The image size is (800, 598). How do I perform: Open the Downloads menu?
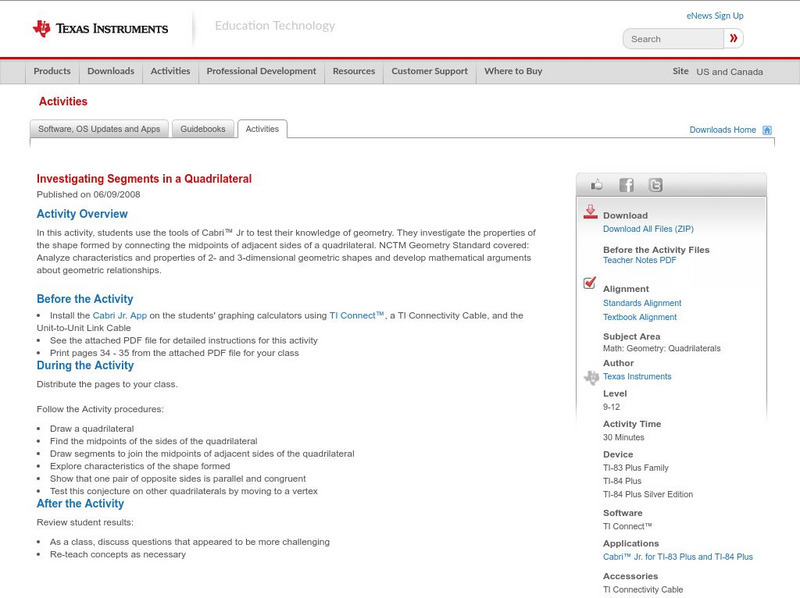[x=111, y=71]
